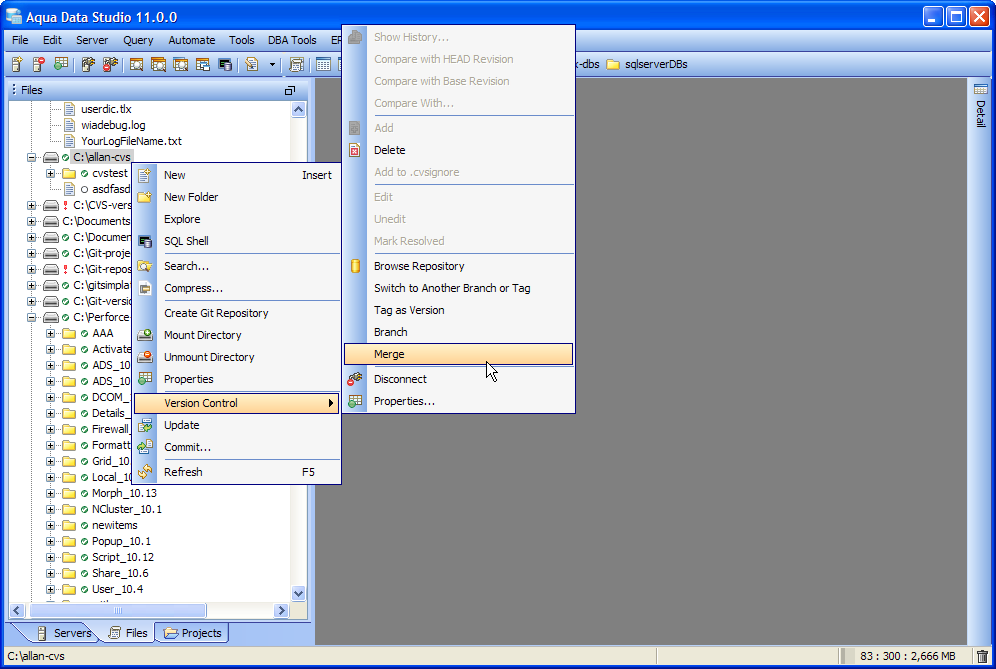Select Switch to Another Branch or Tag
The image size is (996, 669).
(458, 288)
